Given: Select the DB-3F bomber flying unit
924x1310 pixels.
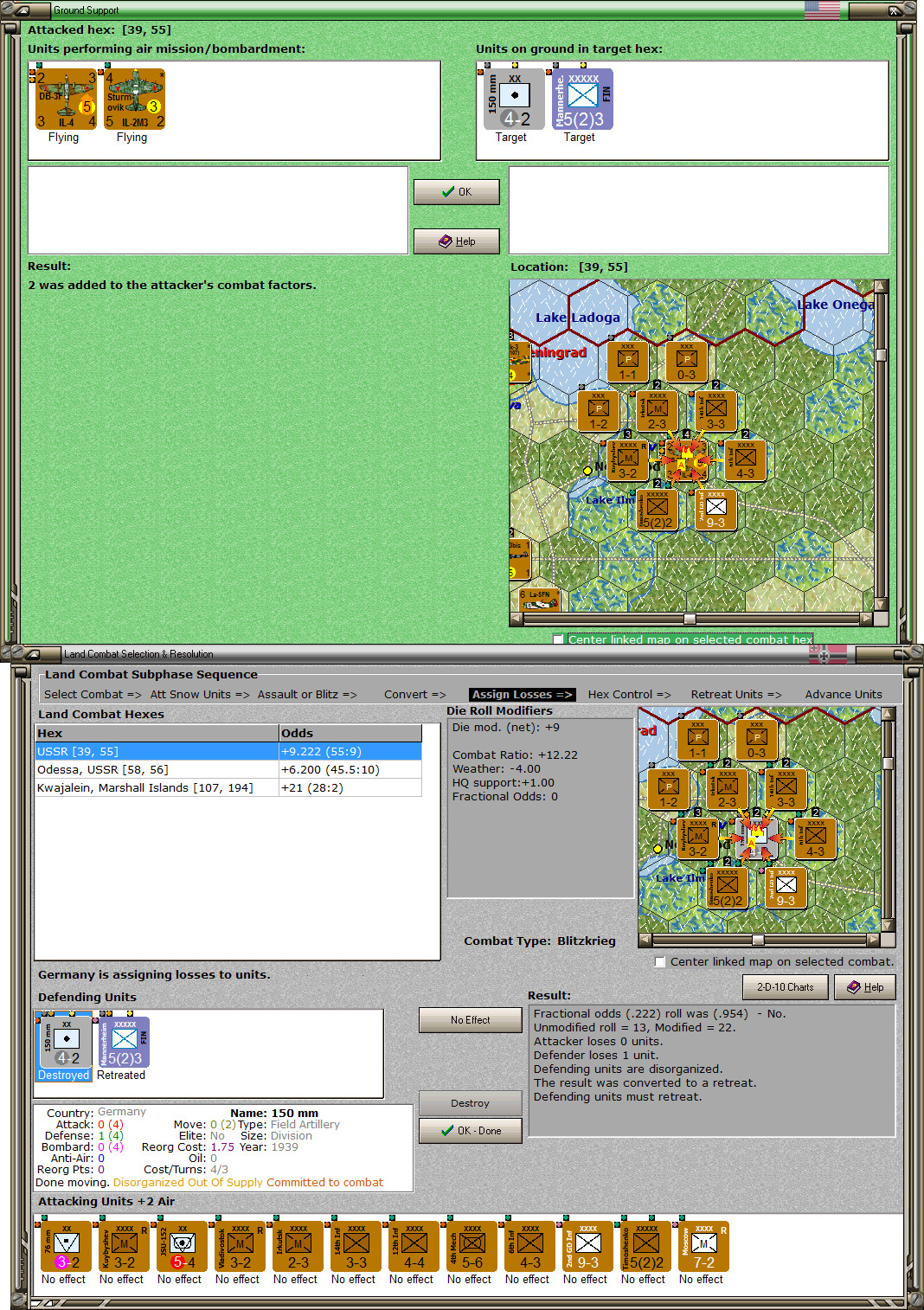Looking at the screenshot, I should click(66, 100).
